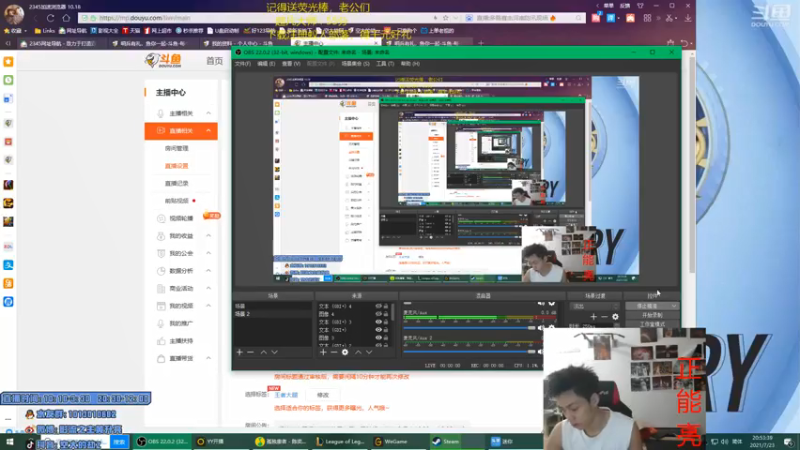Collapse the 直播相关 section in the sidebar
This screenshot has width=800, height=450.
coord(209,131)
